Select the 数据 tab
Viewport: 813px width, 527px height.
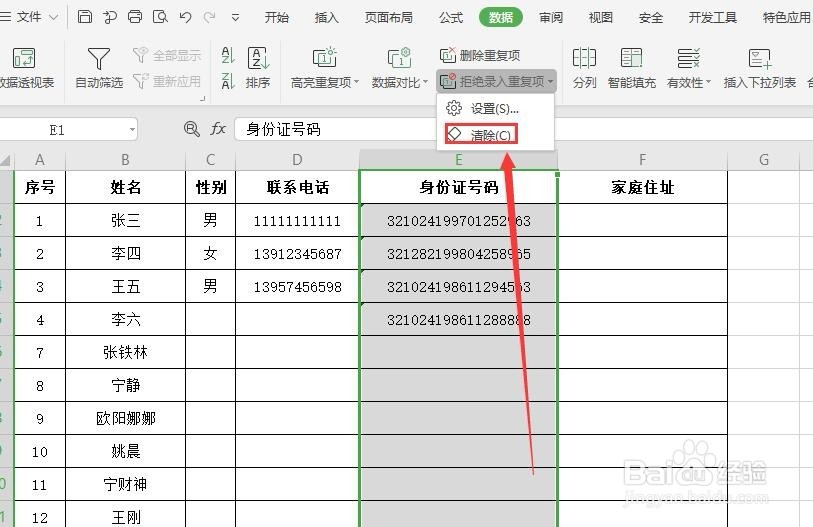500,17
